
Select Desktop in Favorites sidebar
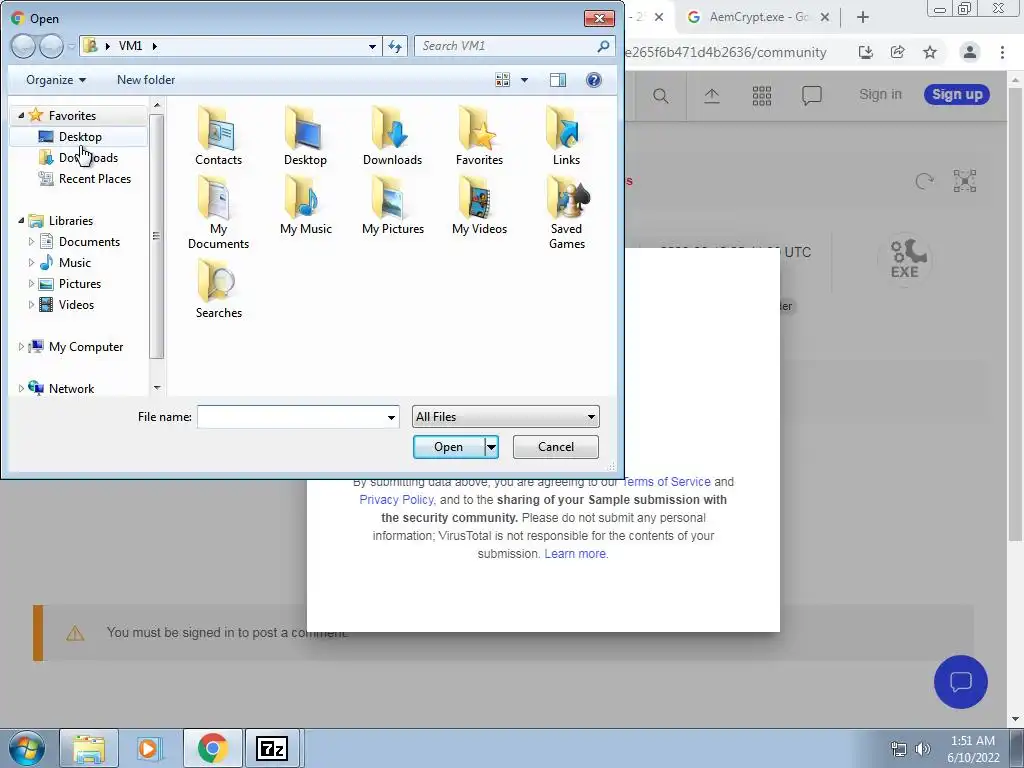click(x=79, y=136)
